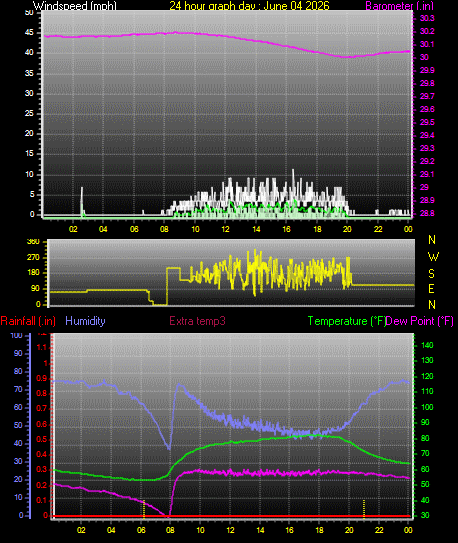Select the 'Rainfall (.in)' legend label
The image size is (458, 543).
28,321
